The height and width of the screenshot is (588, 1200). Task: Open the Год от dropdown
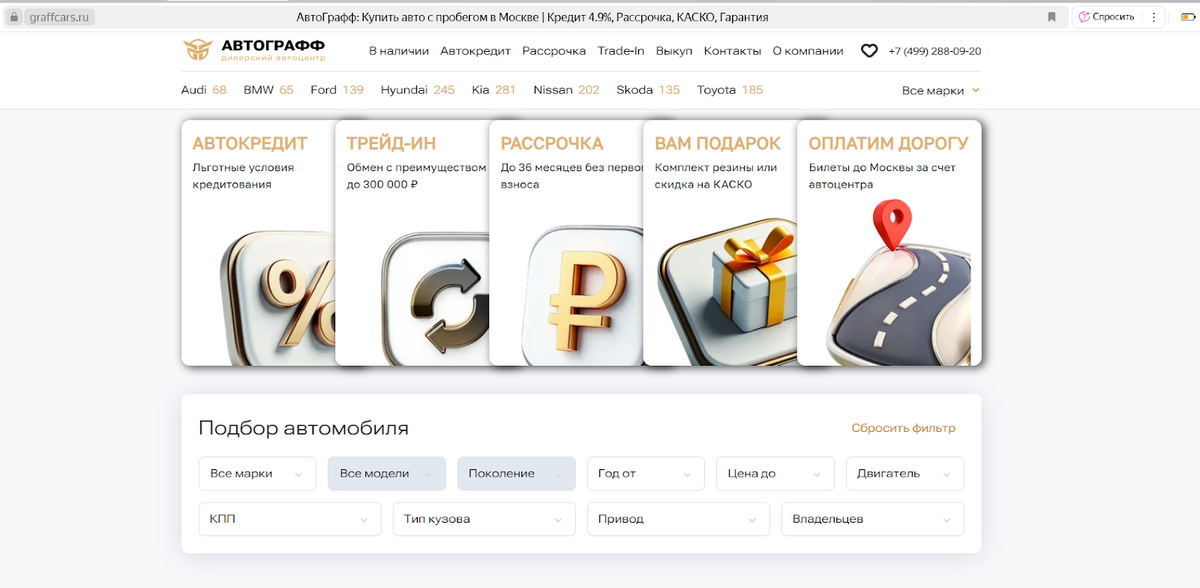645,474
